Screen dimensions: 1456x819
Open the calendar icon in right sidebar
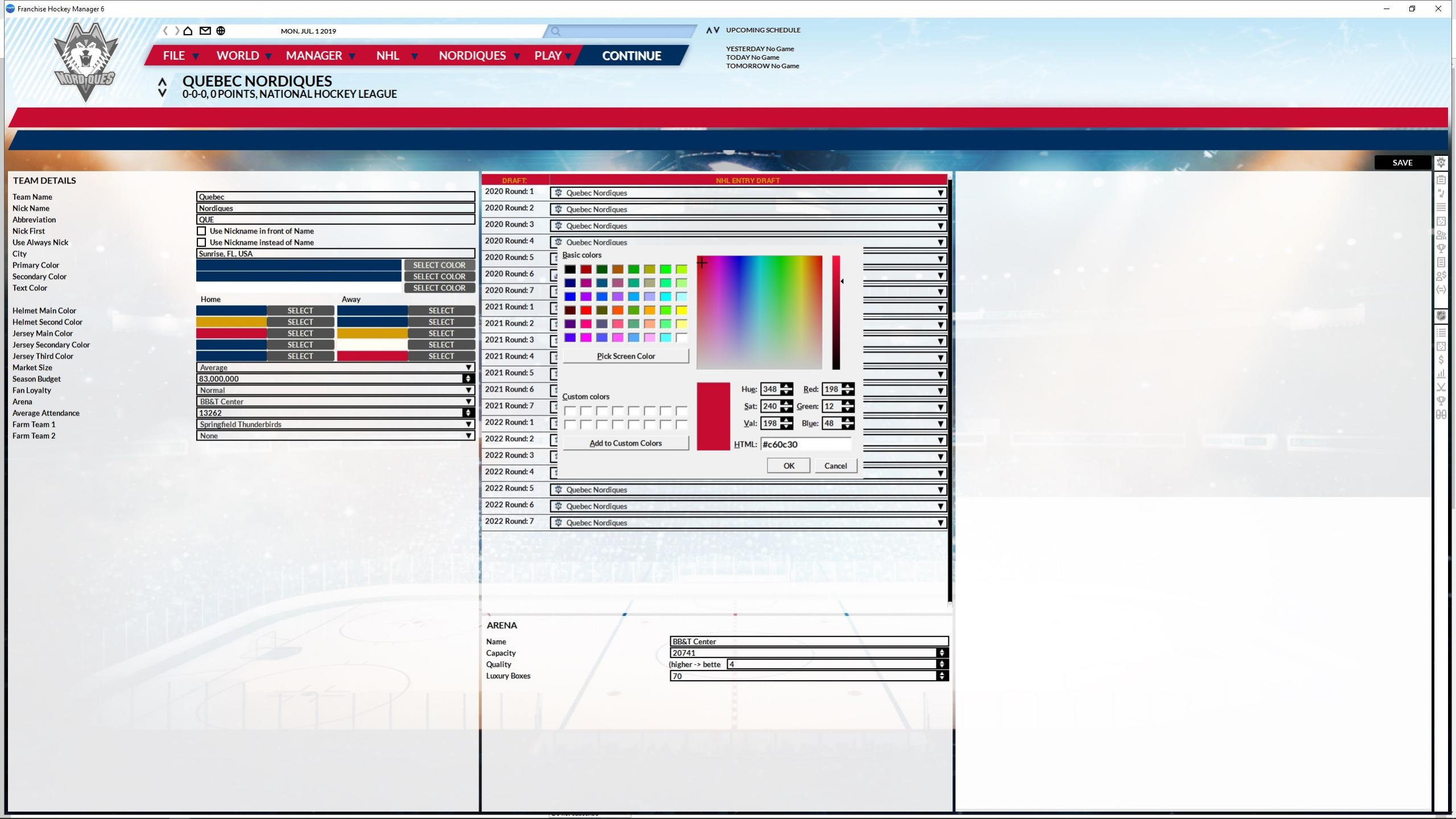pyautogui.click(x=1441, y=180)
